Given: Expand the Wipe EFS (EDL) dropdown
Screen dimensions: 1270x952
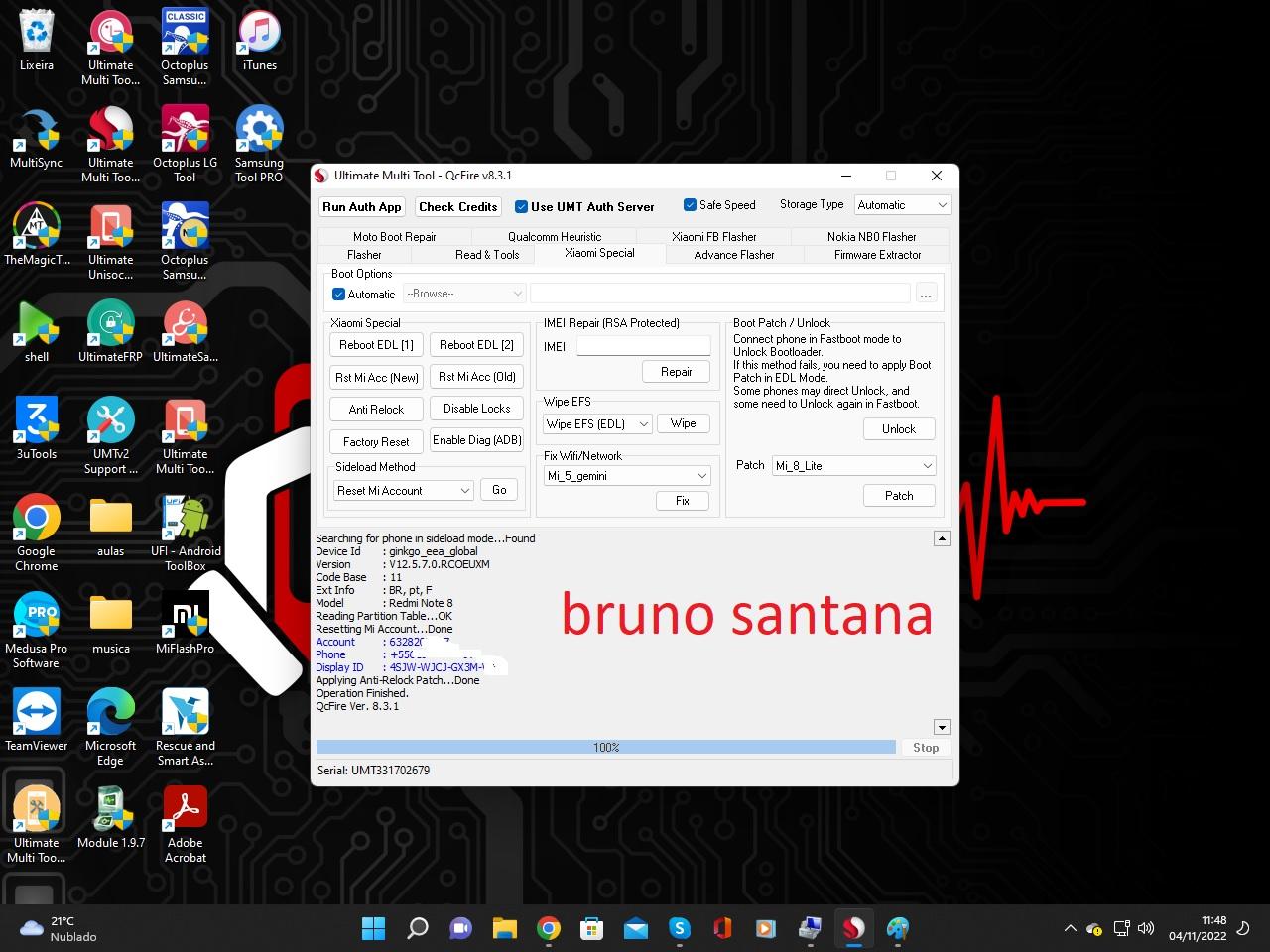Looking at the screenshot, I should 597,424.
